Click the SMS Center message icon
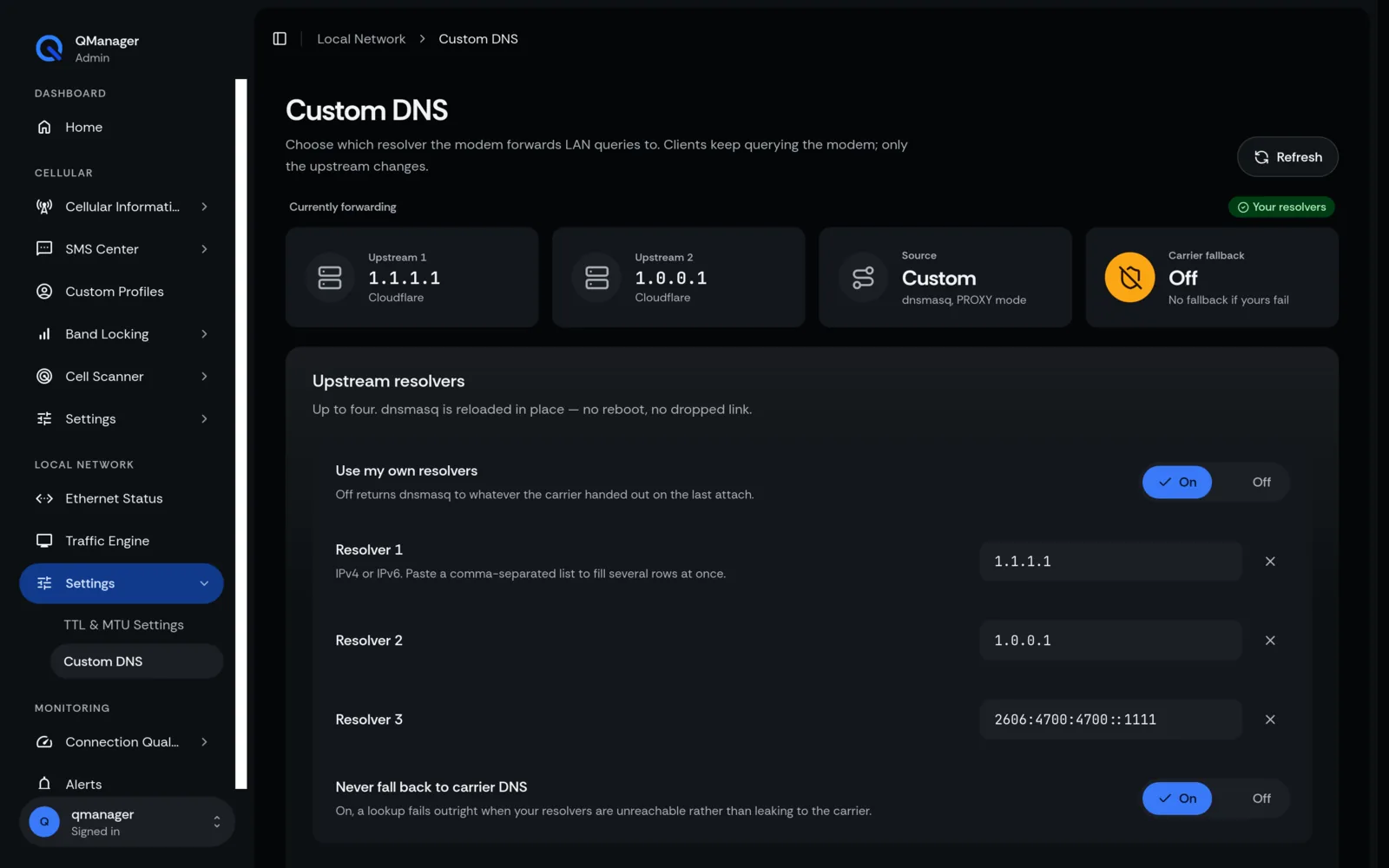This screenshot has height=868, width=1389. 44,249
